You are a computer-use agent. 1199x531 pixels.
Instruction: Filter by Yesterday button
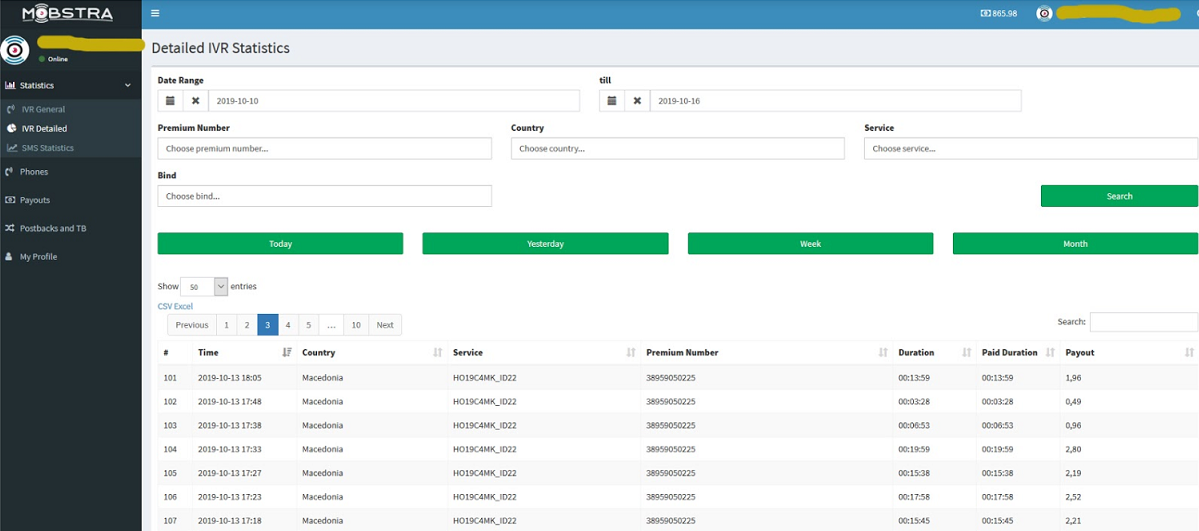[545, 243]
